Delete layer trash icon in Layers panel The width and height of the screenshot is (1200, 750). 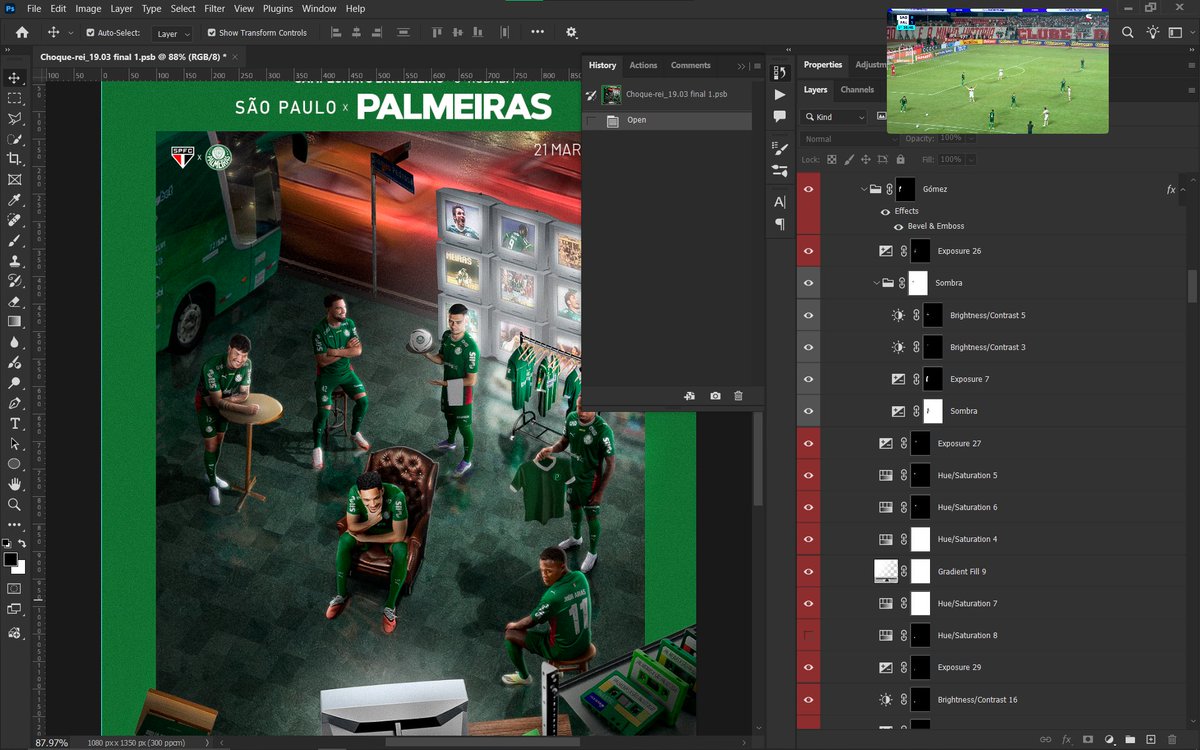tap(1172, 739)
